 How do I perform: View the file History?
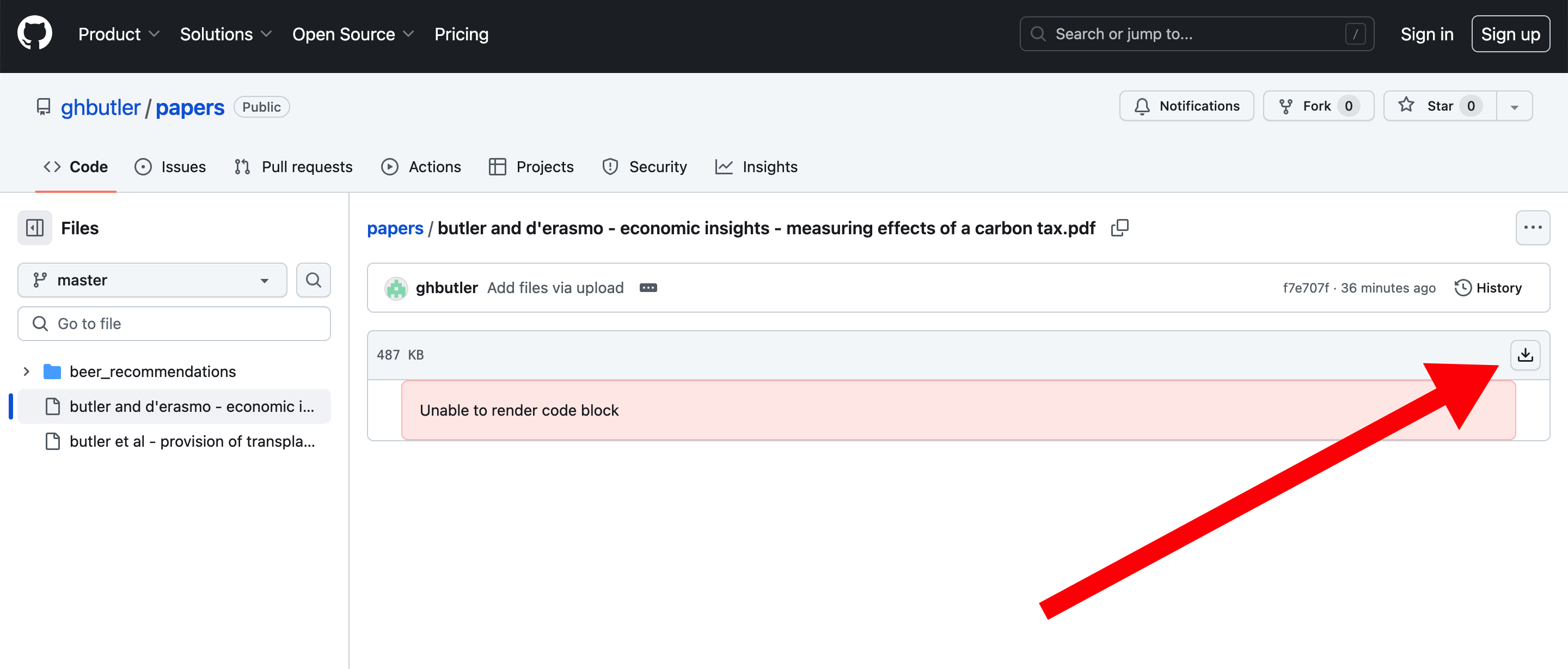[1489, 288]
